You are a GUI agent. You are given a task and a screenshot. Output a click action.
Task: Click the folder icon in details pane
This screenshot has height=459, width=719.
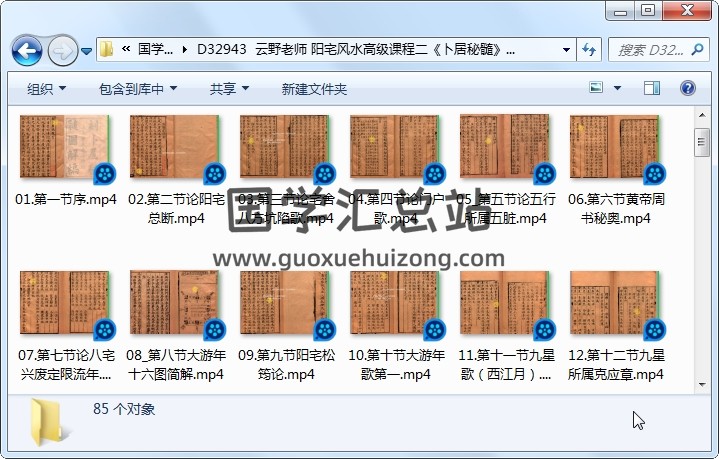coord(49,422)
